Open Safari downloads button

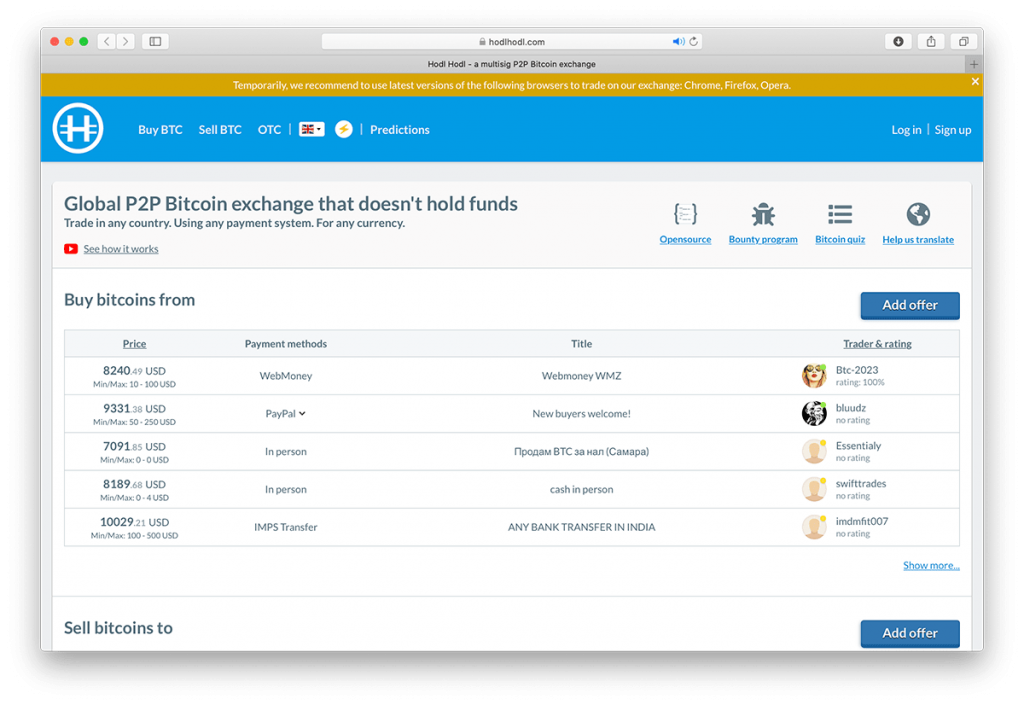point(899,41)
